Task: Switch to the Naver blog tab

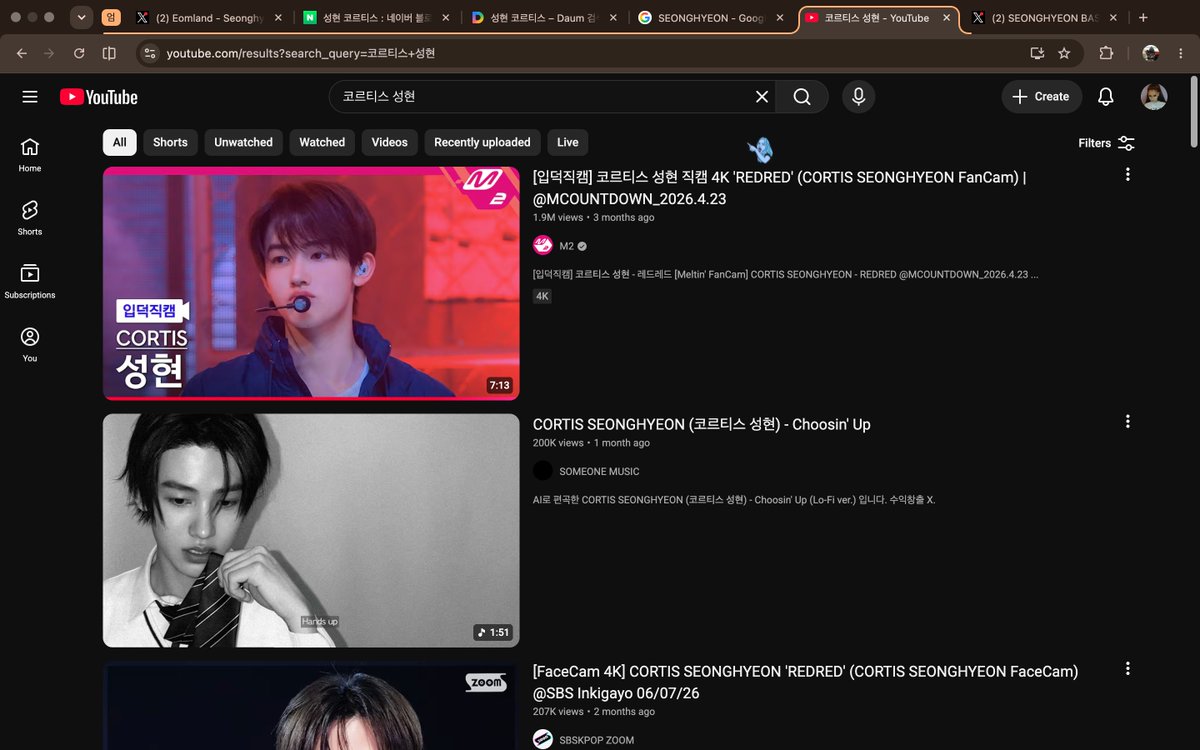Action: click(x=378, y=18)
